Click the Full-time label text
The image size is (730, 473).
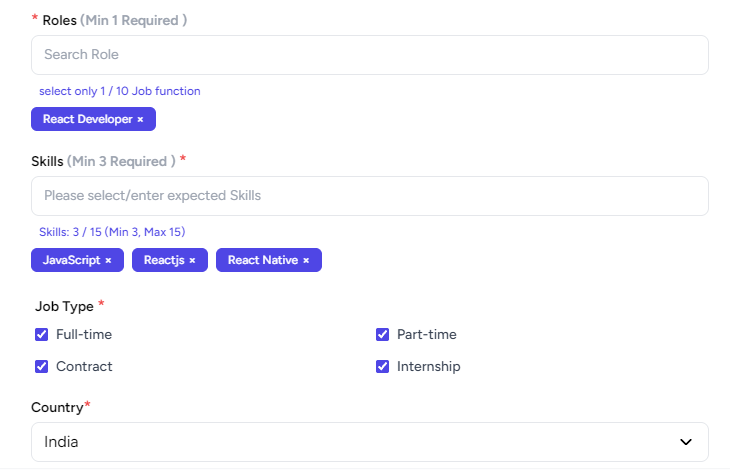tap(84, 334)
